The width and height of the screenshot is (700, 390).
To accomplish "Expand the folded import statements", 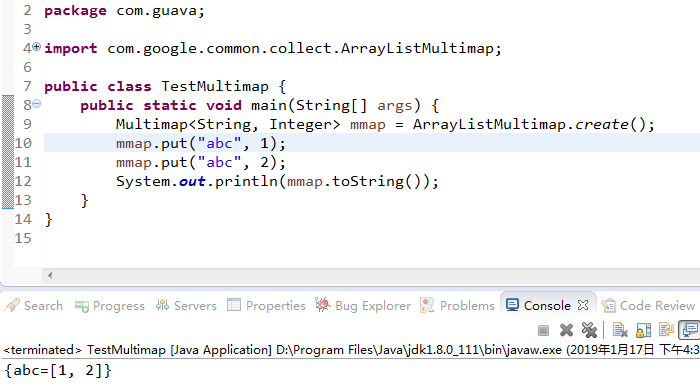I will pyautogui.click(x=37, y=46).
